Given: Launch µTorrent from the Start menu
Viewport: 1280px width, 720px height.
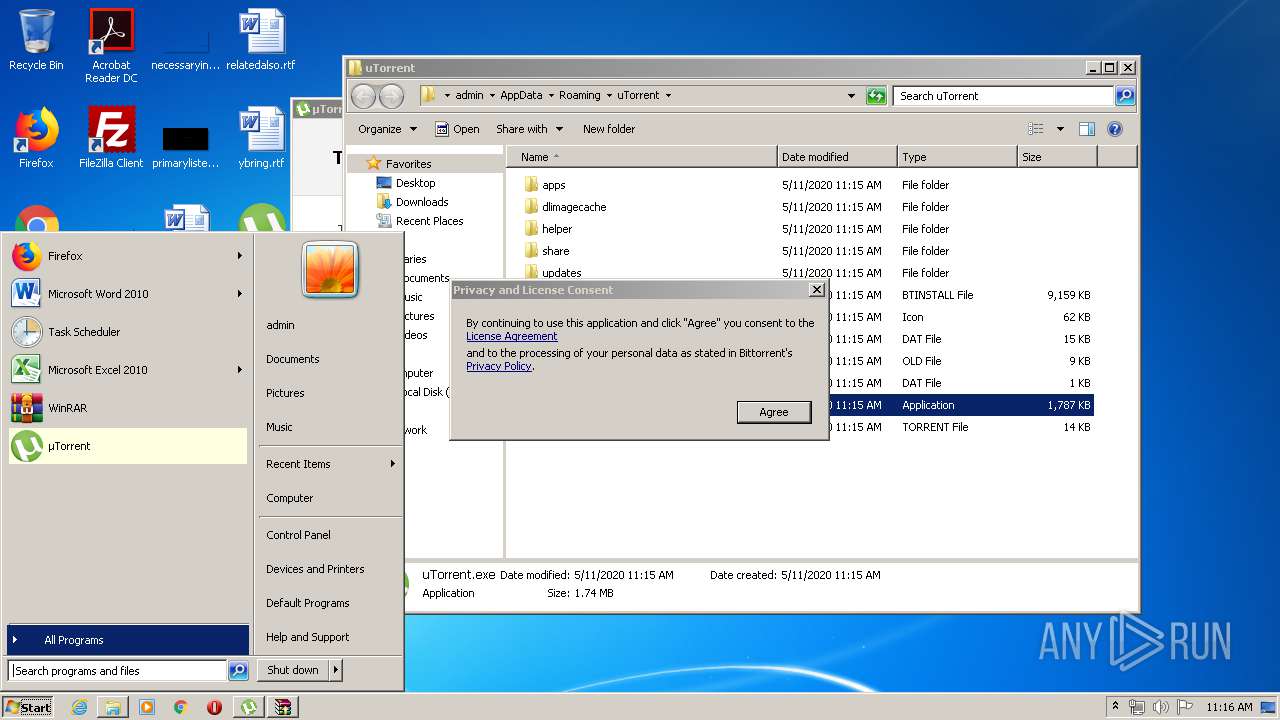Looking at the screenshot, I should 128,446.
